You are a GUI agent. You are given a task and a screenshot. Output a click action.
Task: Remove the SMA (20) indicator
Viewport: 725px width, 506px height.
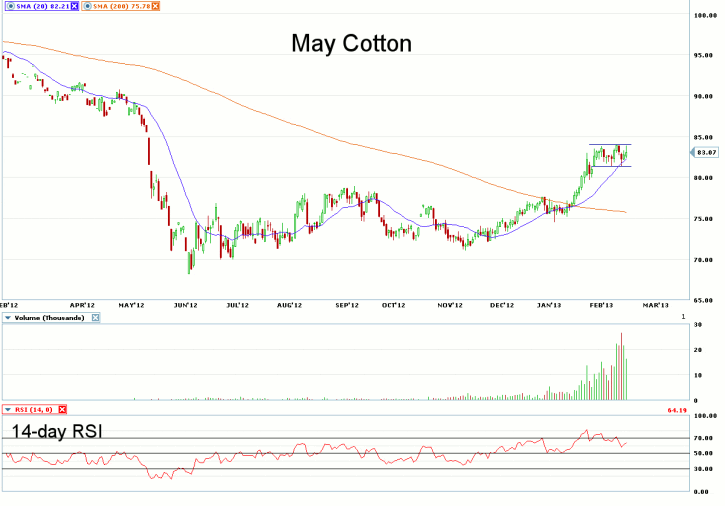73,6
